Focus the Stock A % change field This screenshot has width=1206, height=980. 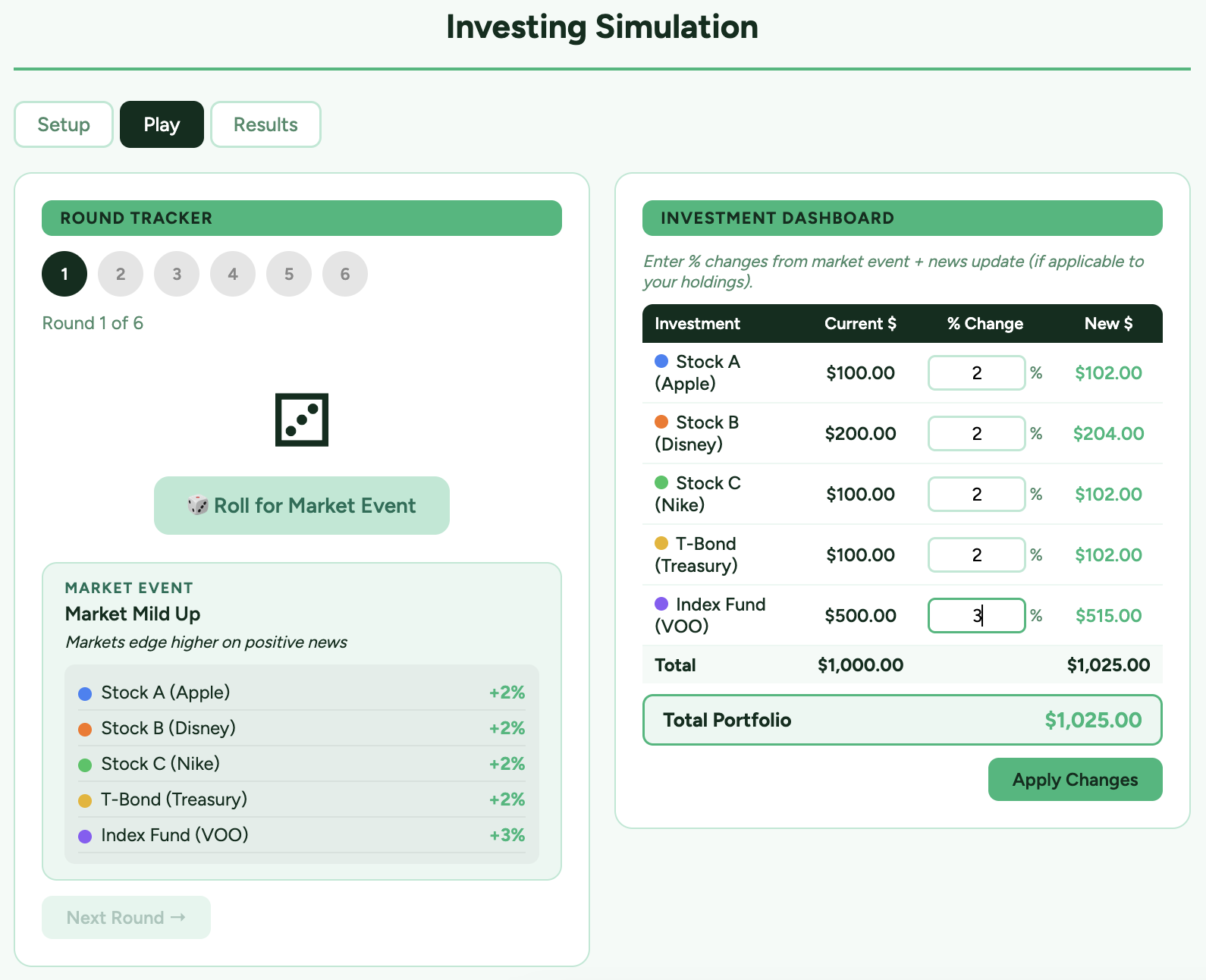point(976,372)
